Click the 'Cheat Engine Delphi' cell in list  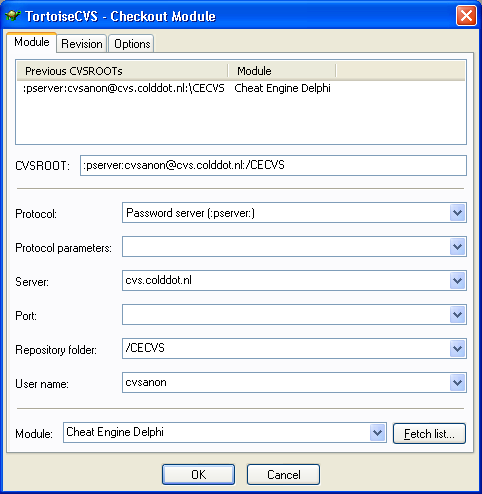coord(282,88)
